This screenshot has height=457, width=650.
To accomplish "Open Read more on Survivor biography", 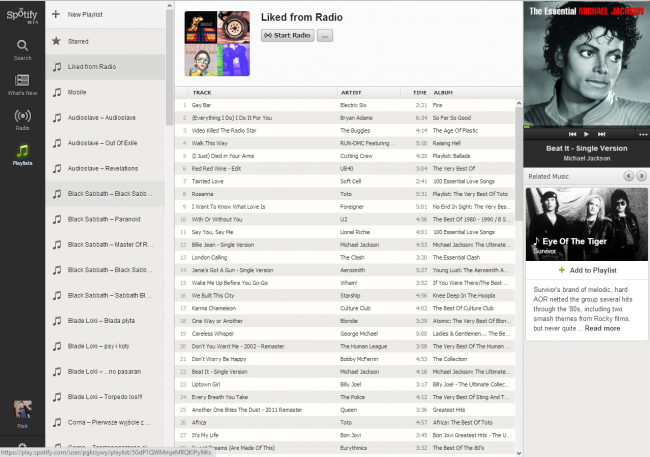I will [602, 328].
